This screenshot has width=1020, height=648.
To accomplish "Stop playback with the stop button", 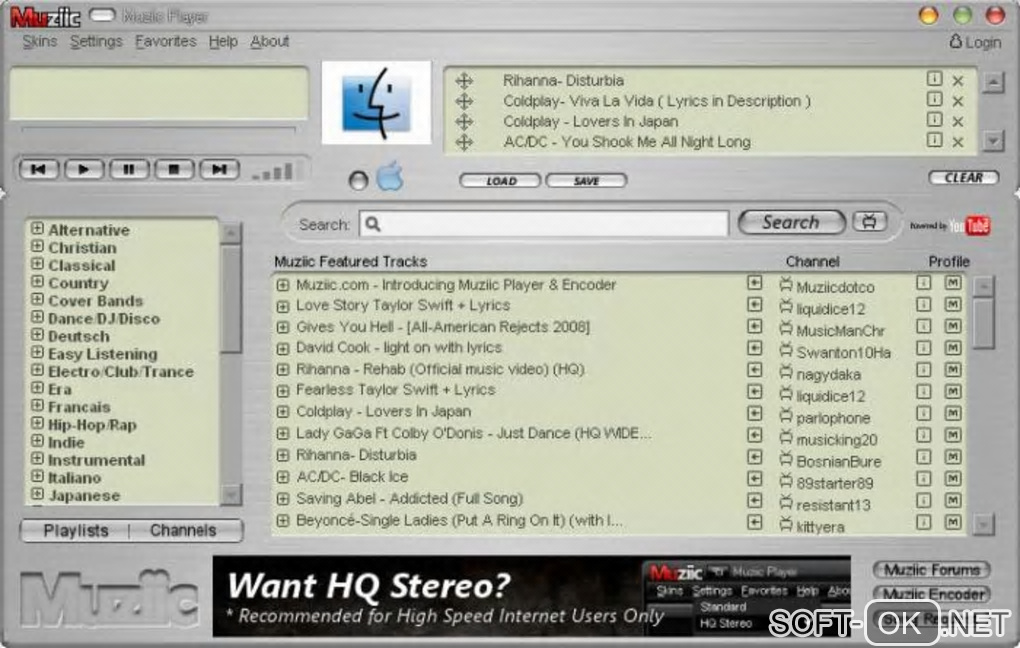I will (x=174, y=170).
